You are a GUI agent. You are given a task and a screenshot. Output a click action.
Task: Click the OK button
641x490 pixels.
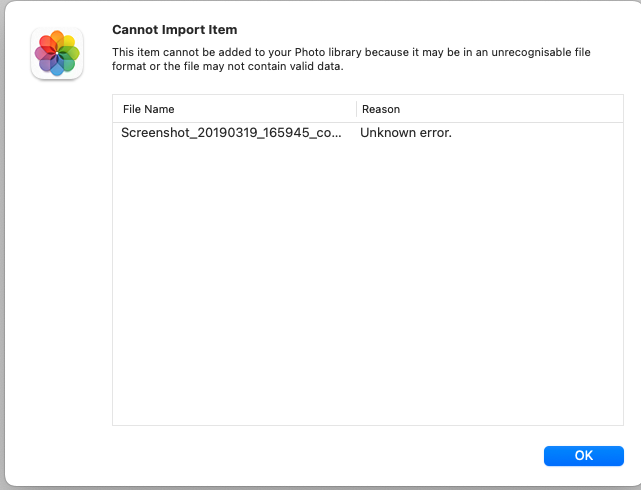(x=583, y=455)
